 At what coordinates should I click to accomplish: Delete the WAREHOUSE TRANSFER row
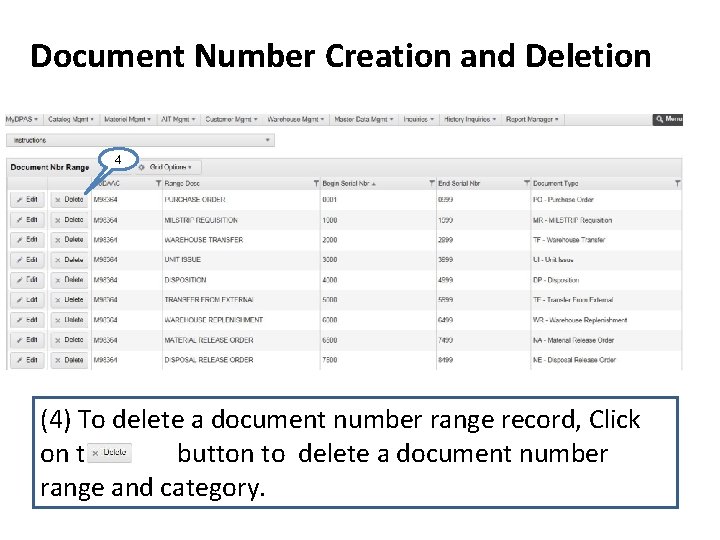tap(69, 240)
